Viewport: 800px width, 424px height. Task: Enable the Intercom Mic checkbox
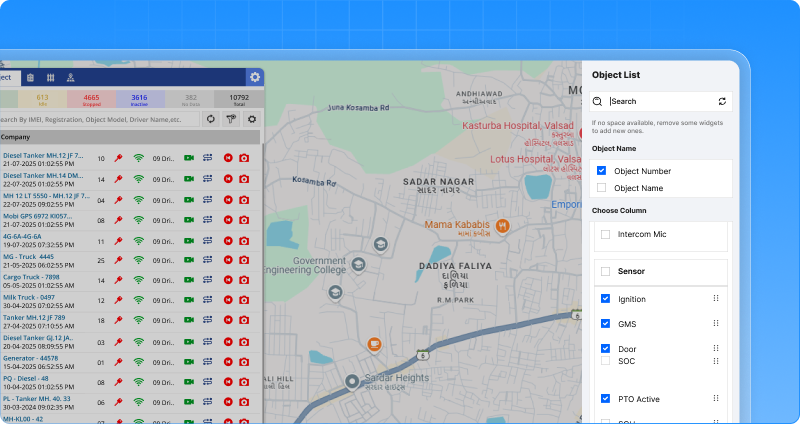pyautogui.click(x=605, y=235)
